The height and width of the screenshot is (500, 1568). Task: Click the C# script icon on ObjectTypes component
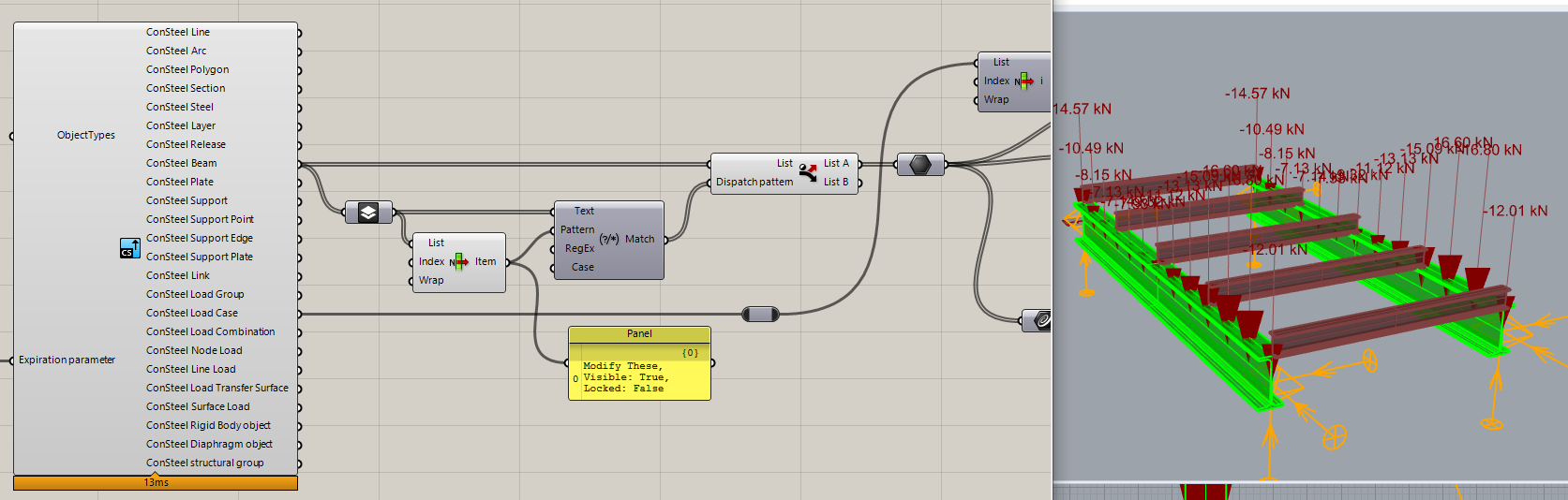[130, 248]
